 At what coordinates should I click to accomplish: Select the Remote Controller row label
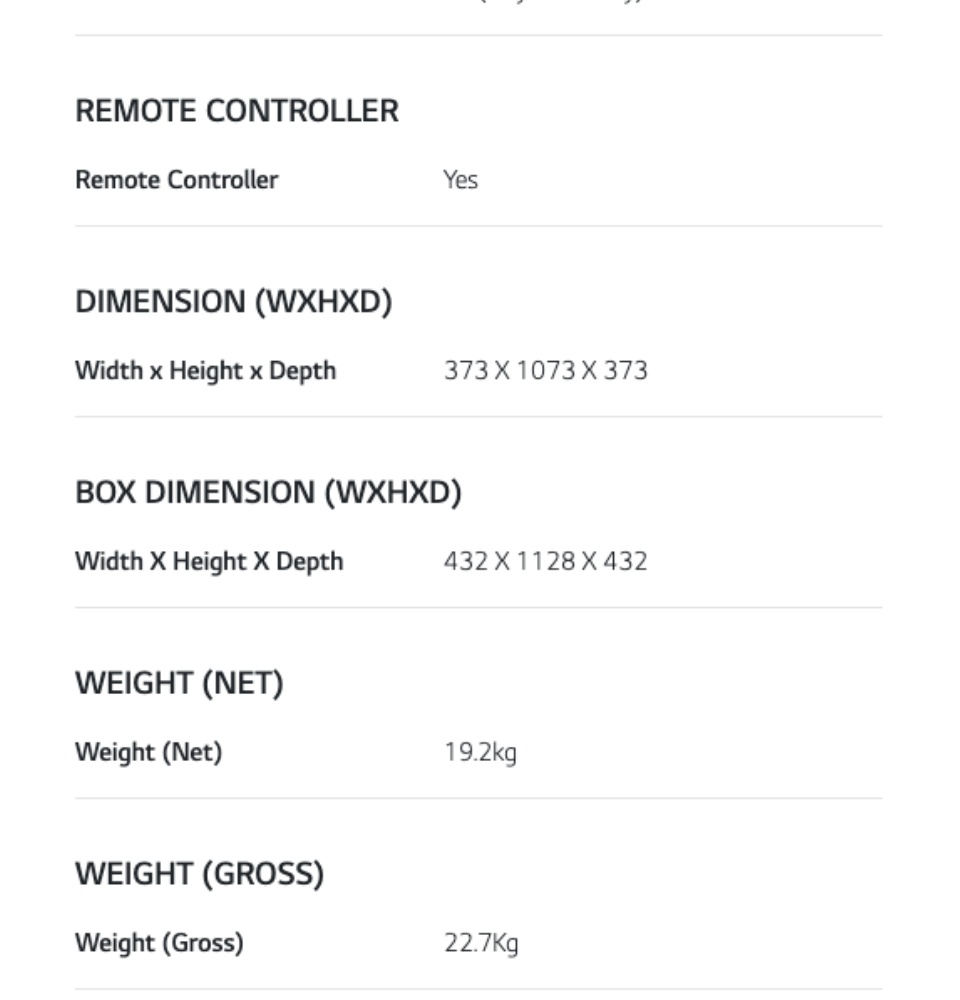[x=176, y=180]
